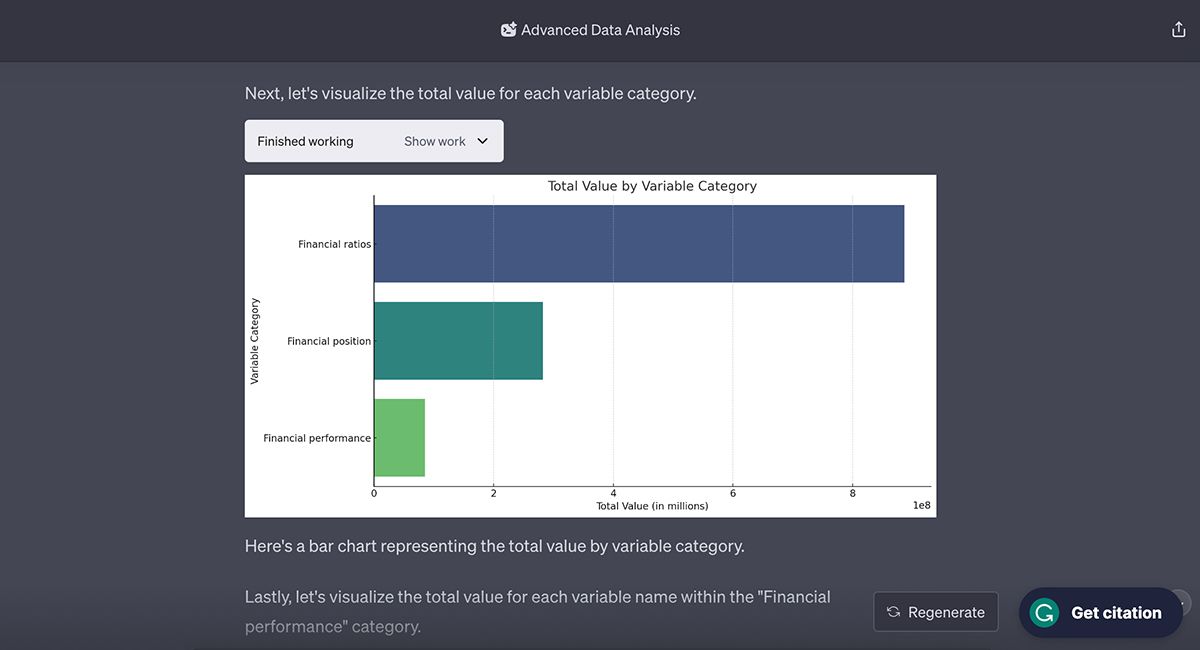
Task: Click the Total Value axis label
Action: [x=651, y=505]
